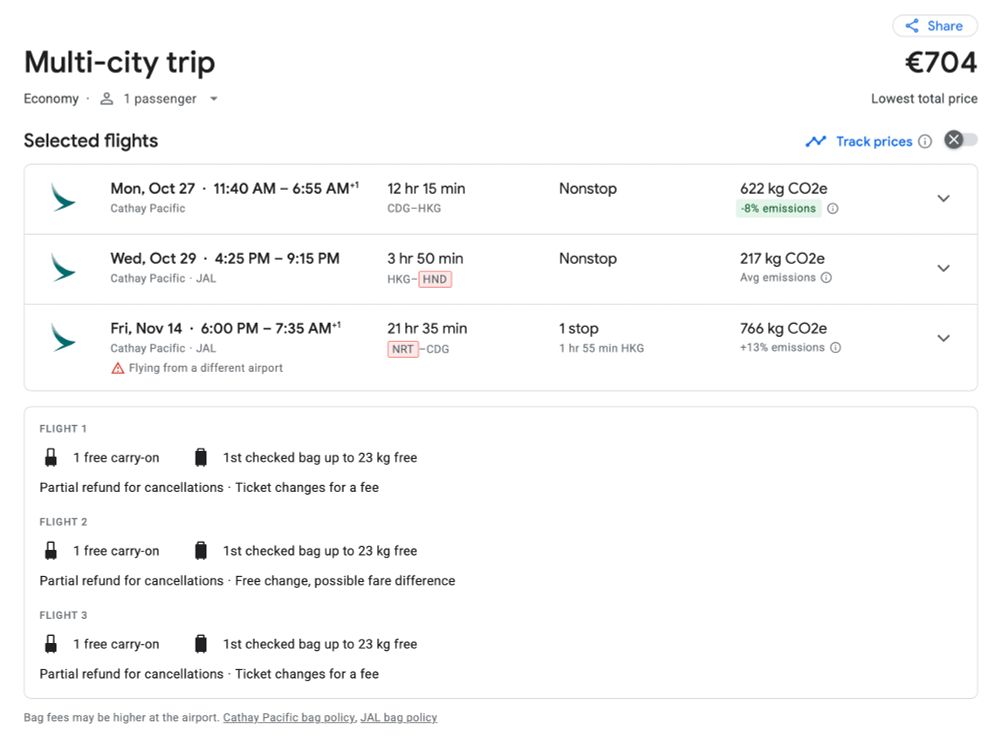Click the highlighted HND airport code

click(x=435, y=279)
